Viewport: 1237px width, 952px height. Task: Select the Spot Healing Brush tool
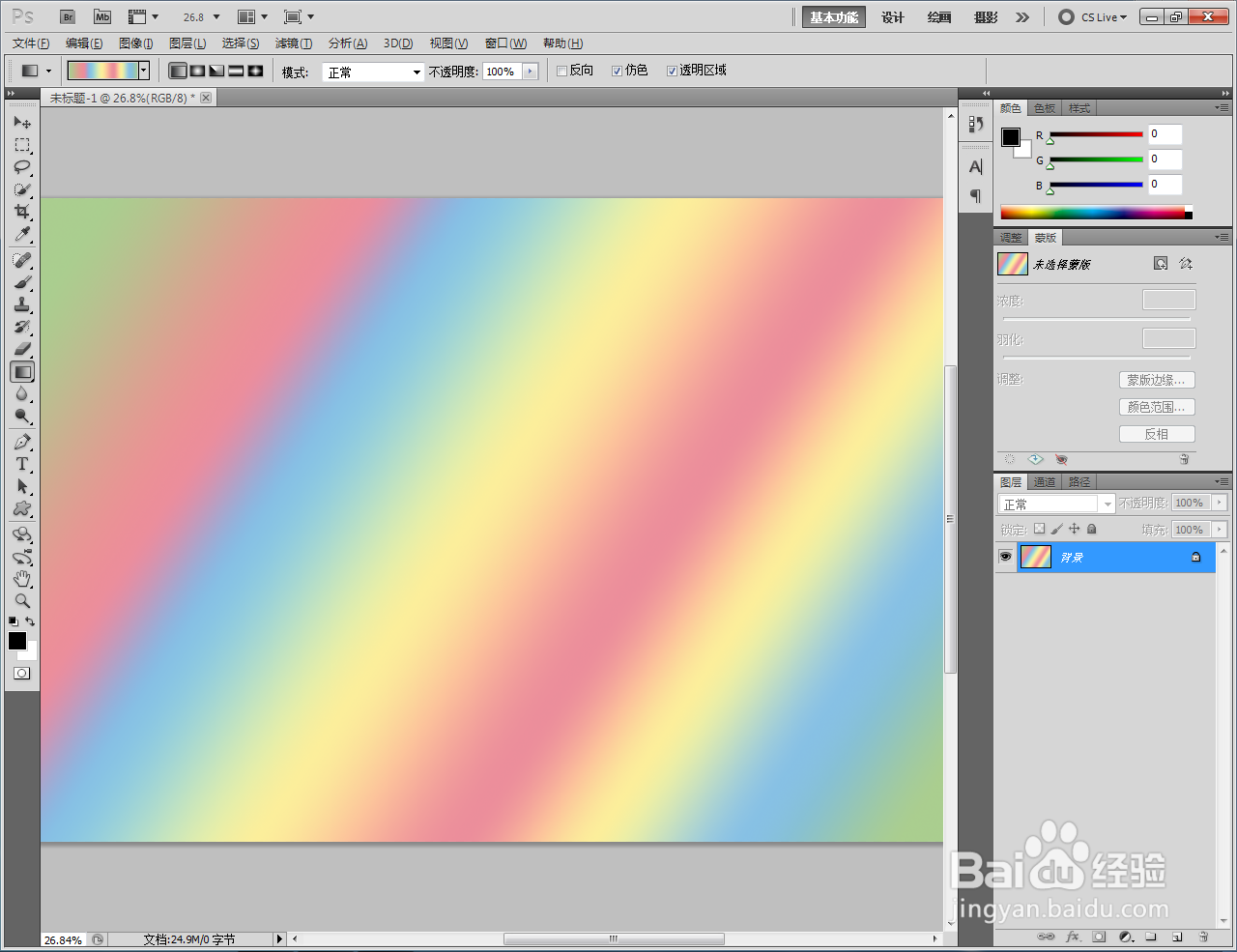pyautogui.click(x=22, y=260)
